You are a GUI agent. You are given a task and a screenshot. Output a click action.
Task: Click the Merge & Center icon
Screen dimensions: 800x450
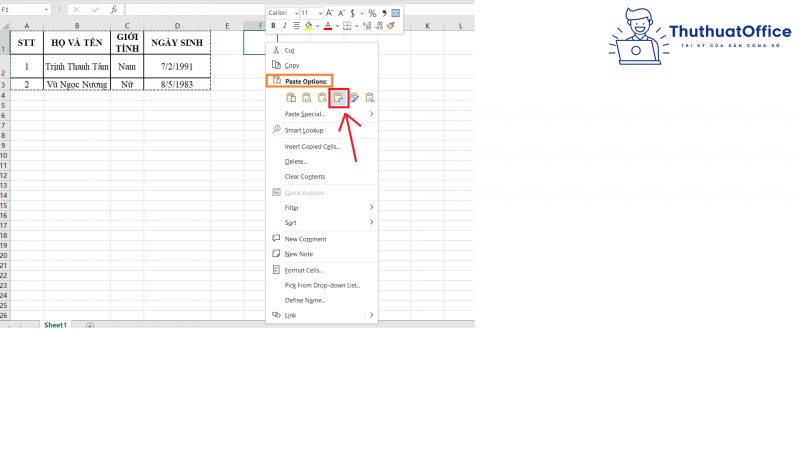point(395,13)
